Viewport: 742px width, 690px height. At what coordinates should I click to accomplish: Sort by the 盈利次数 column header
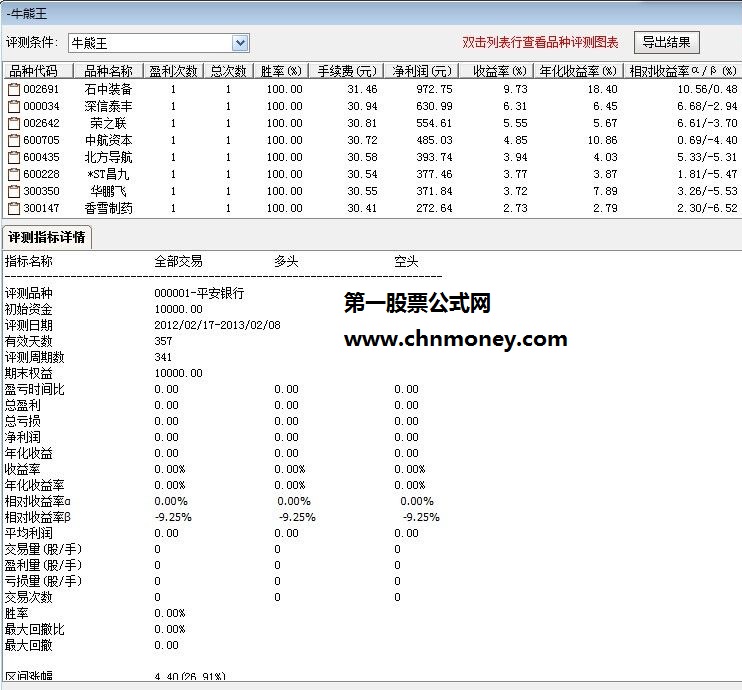[x=173, y=71]
